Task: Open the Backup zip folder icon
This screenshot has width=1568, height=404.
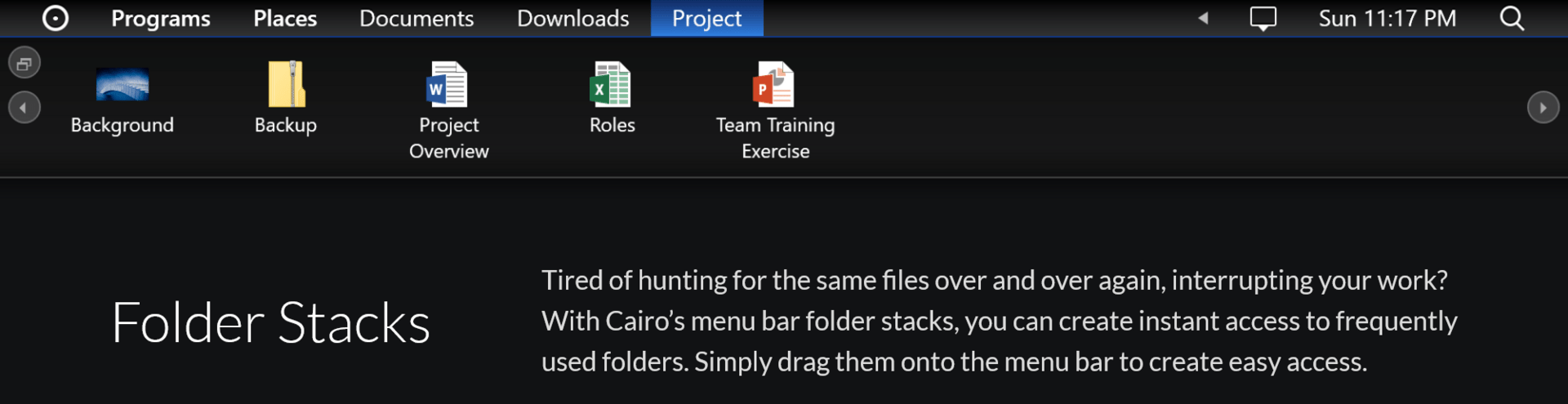Action: coord(286,84)
